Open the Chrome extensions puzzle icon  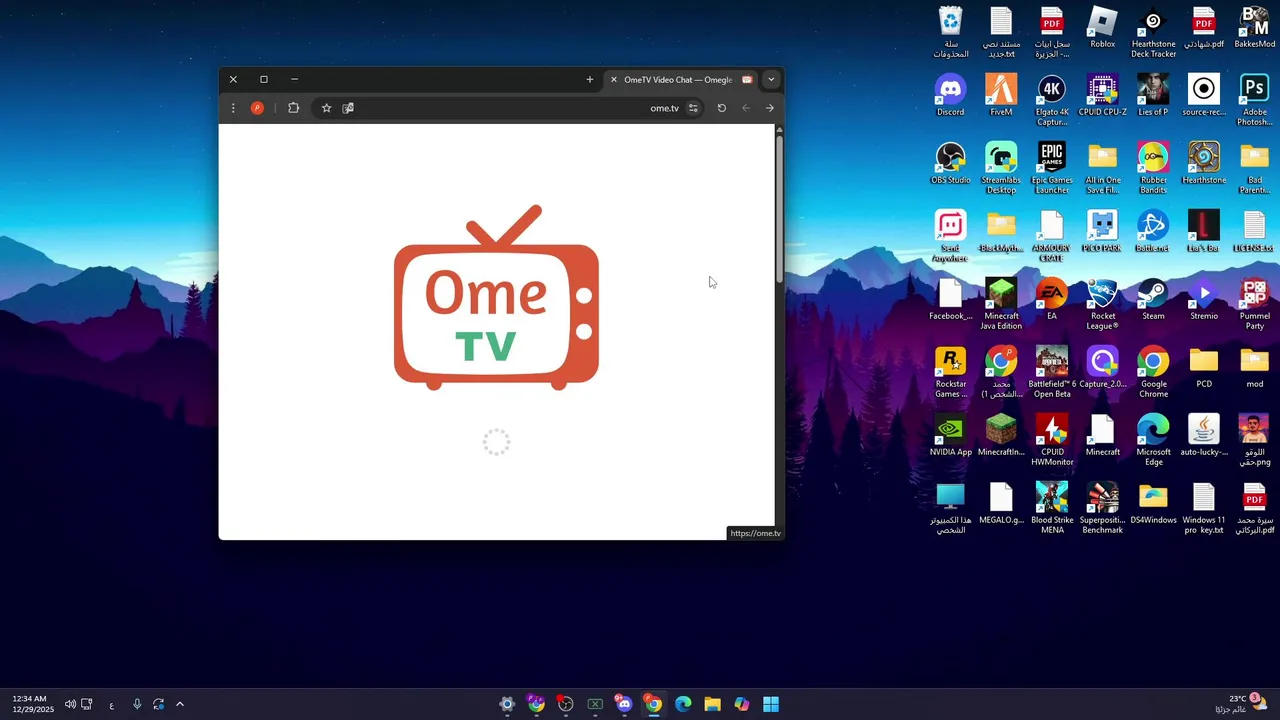293,108
